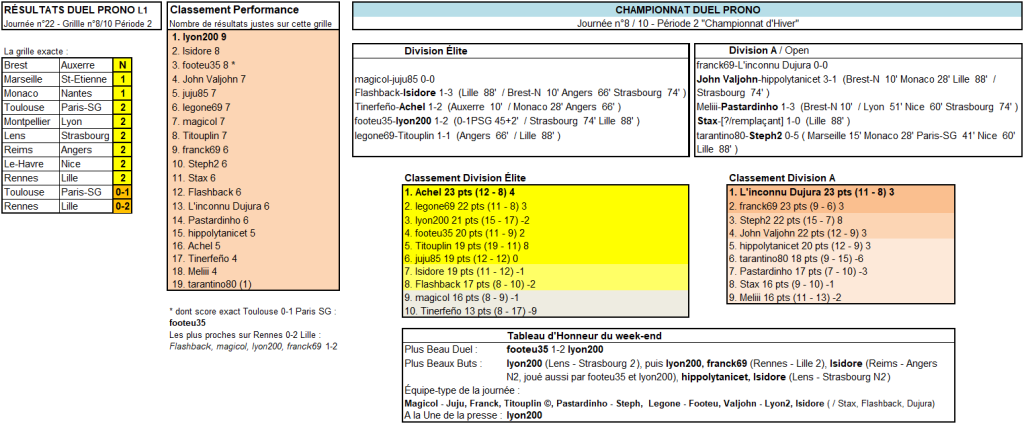The width and height of the screenshot is (1024, 426).
Task: Select performance row '2. Isidore 8'
Action: pyautogui.click(x=253, y=50)
